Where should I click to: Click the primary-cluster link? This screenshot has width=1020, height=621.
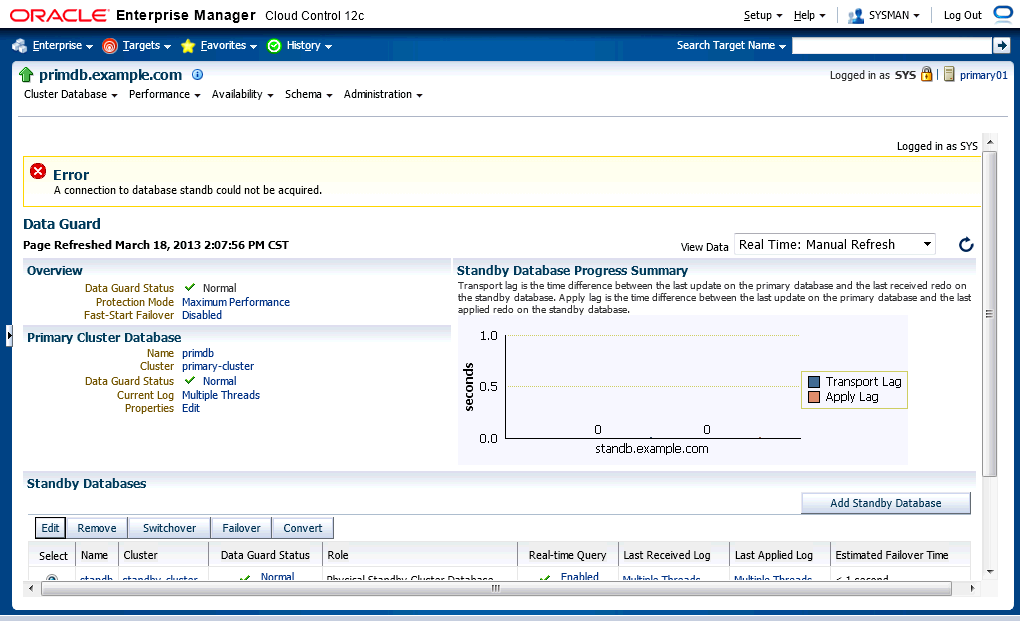click(218, 366)
